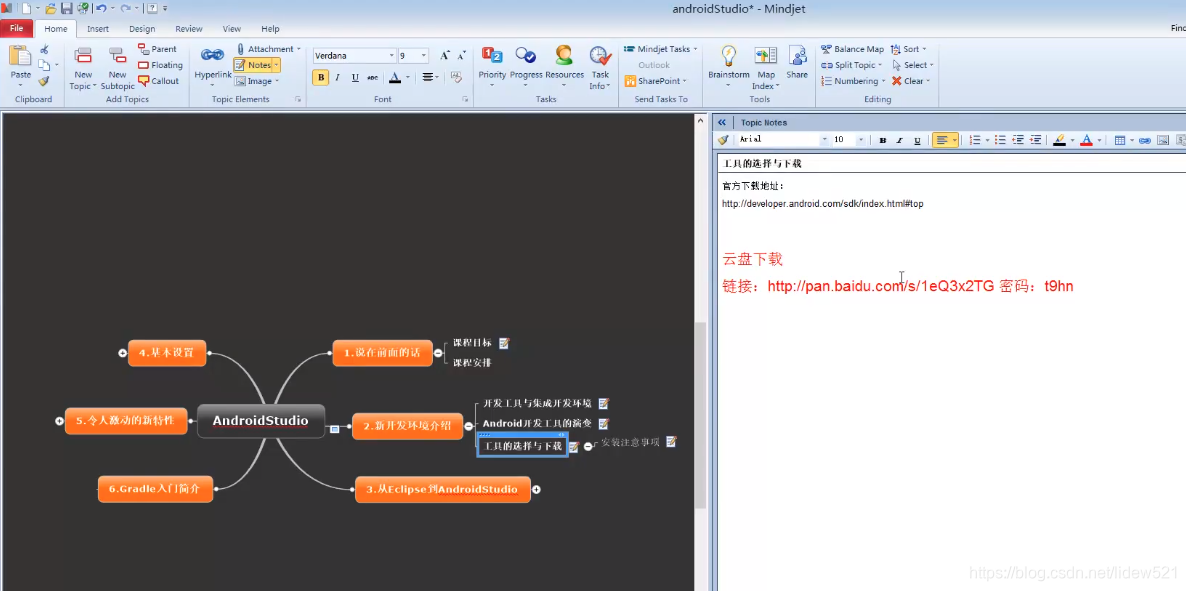The height and width of the screenshot is (591, 1186).
Task: Collapse the Topic Notes pane with double chevron
Action: (722, 123)
